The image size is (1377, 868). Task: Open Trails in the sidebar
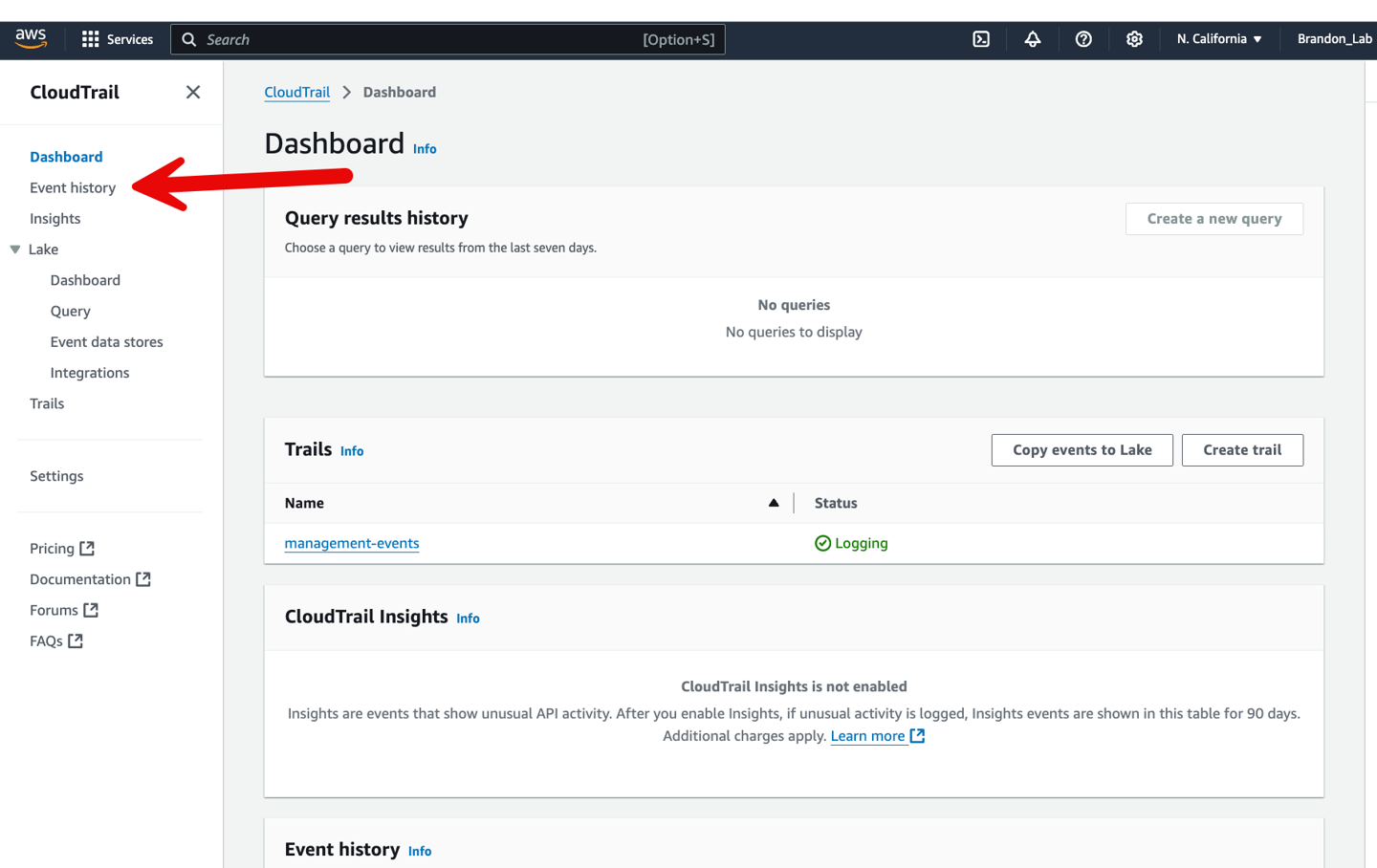(x=47, y=403)
